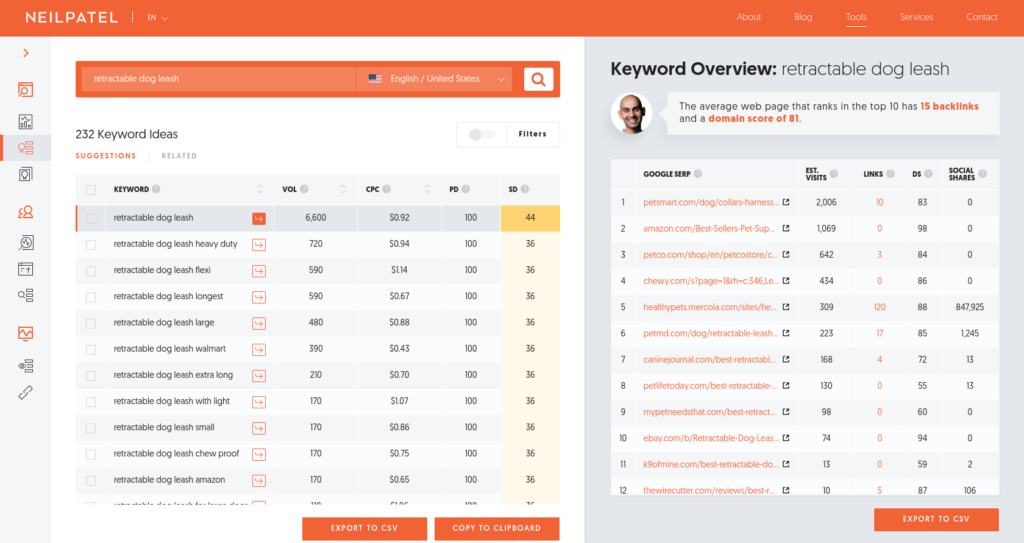Open the chewy.com search result link

[x=711, y=281]
